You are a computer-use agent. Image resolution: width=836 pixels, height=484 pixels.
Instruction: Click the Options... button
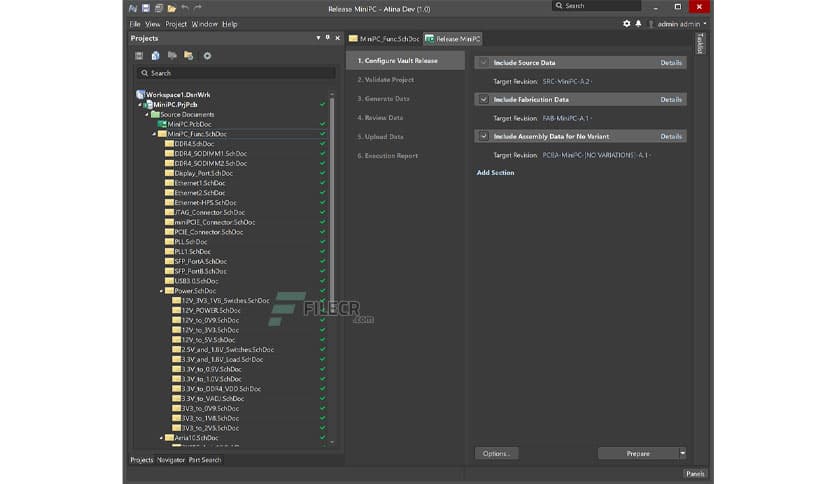tap(496, 453)
